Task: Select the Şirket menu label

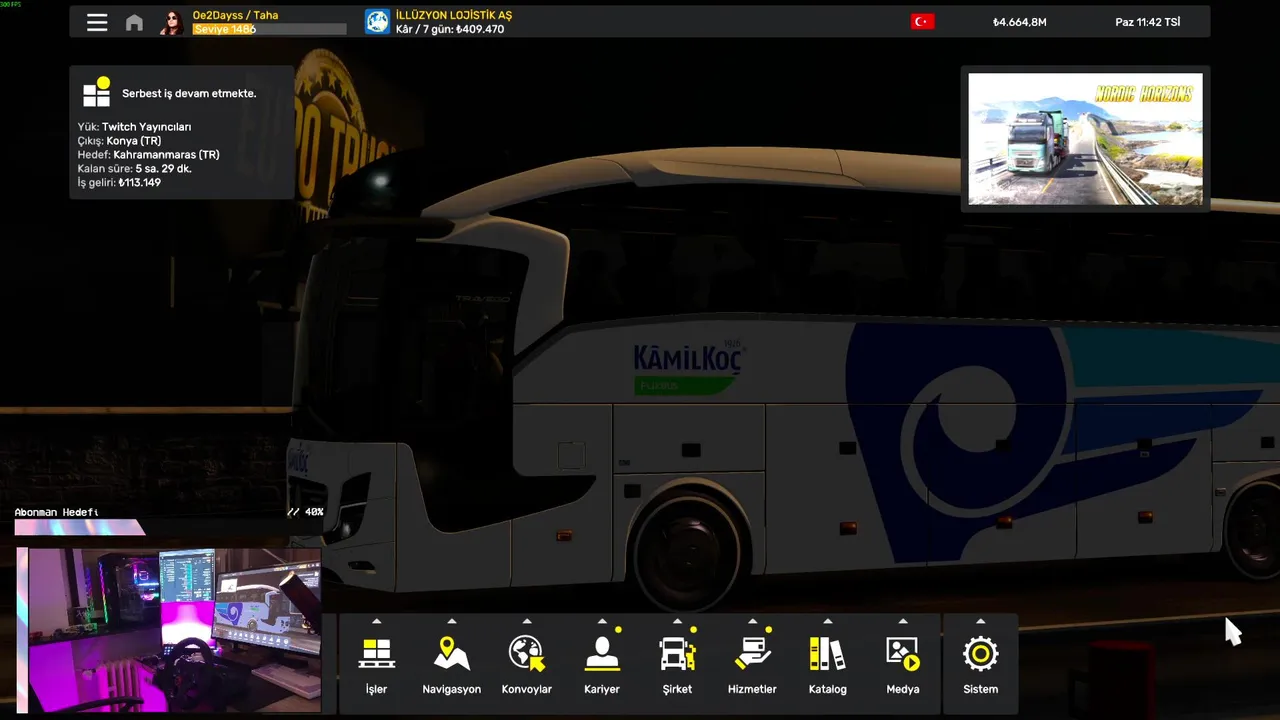Action: click(677, 689)
